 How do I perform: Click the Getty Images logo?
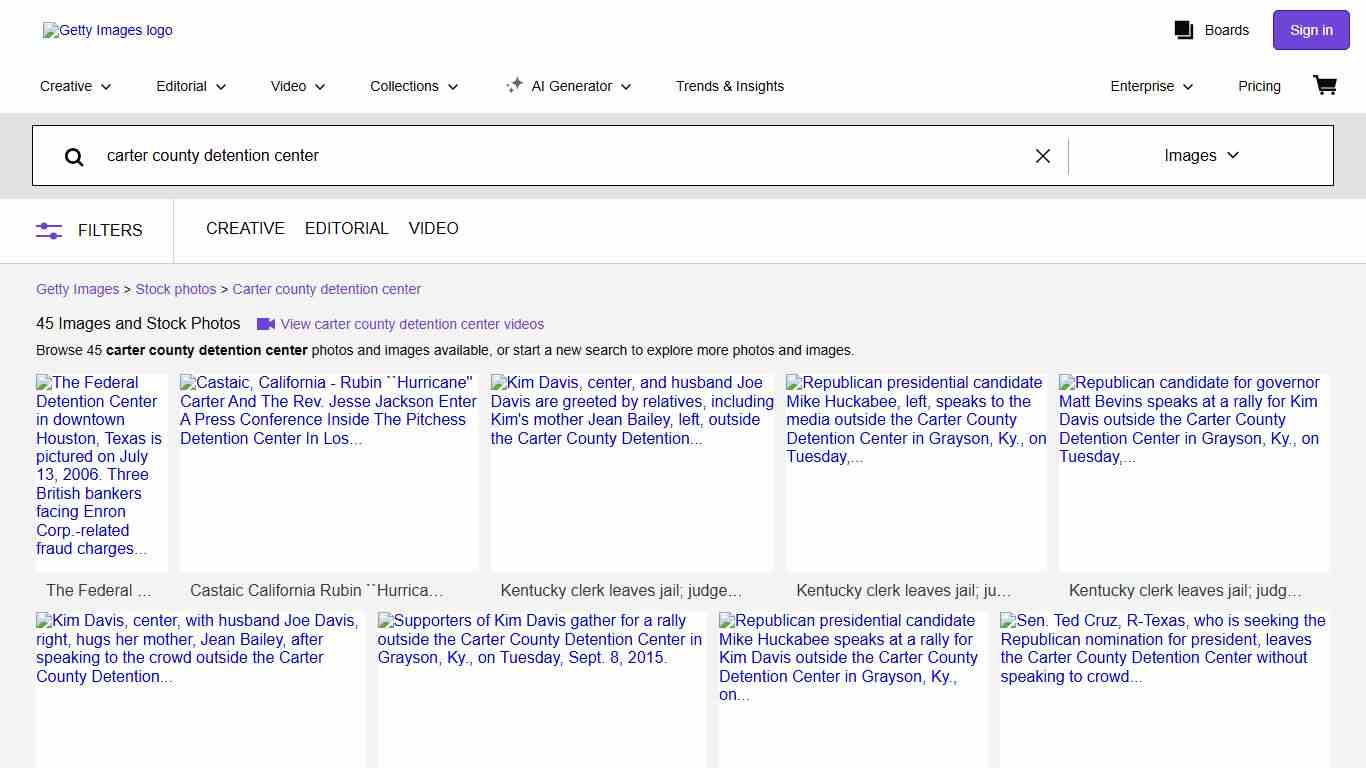tap(108, 30)
